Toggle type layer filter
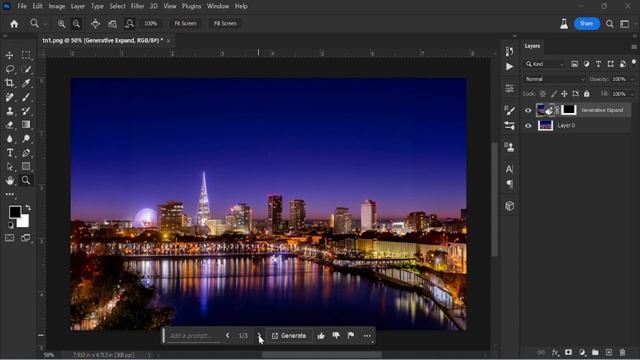 point(598,64)
